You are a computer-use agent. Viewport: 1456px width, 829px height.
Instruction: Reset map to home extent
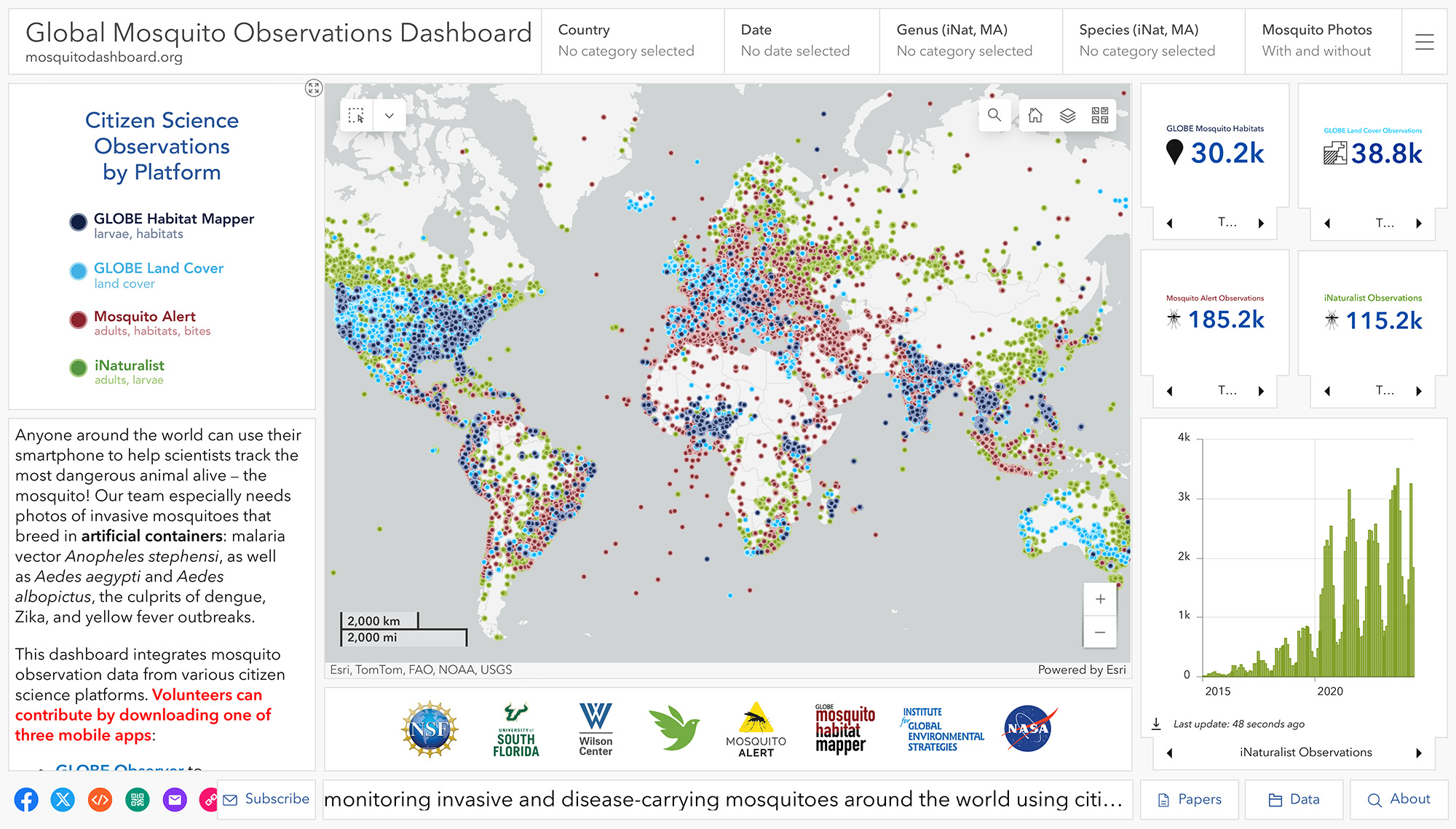1035,115
